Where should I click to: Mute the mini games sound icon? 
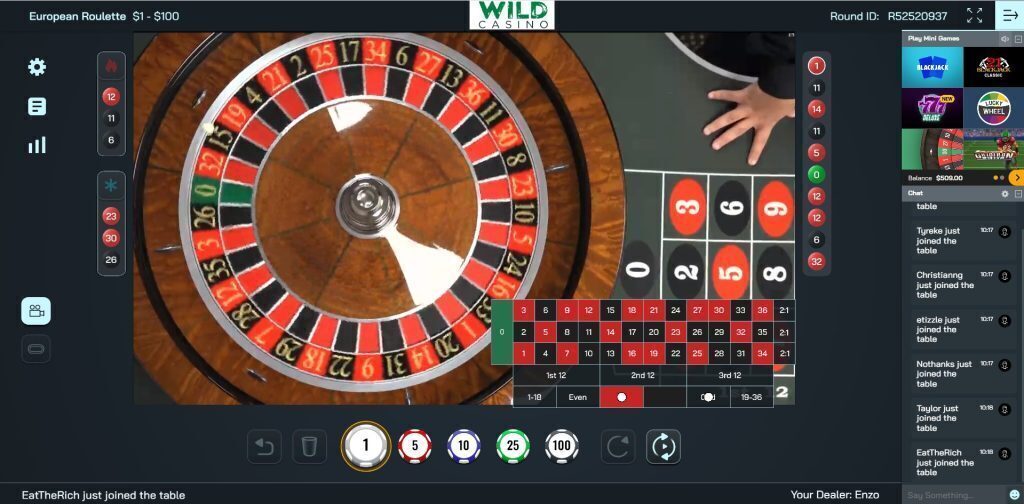1004,39
